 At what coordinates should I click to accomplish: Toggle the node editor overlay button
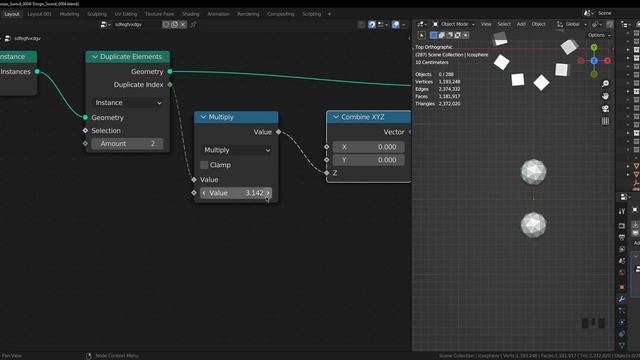pyautogui.click(x=396, y=24)
